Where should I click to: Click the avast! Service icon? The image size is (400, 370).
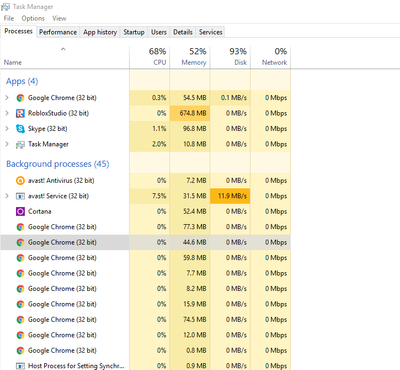click(20, 196)
